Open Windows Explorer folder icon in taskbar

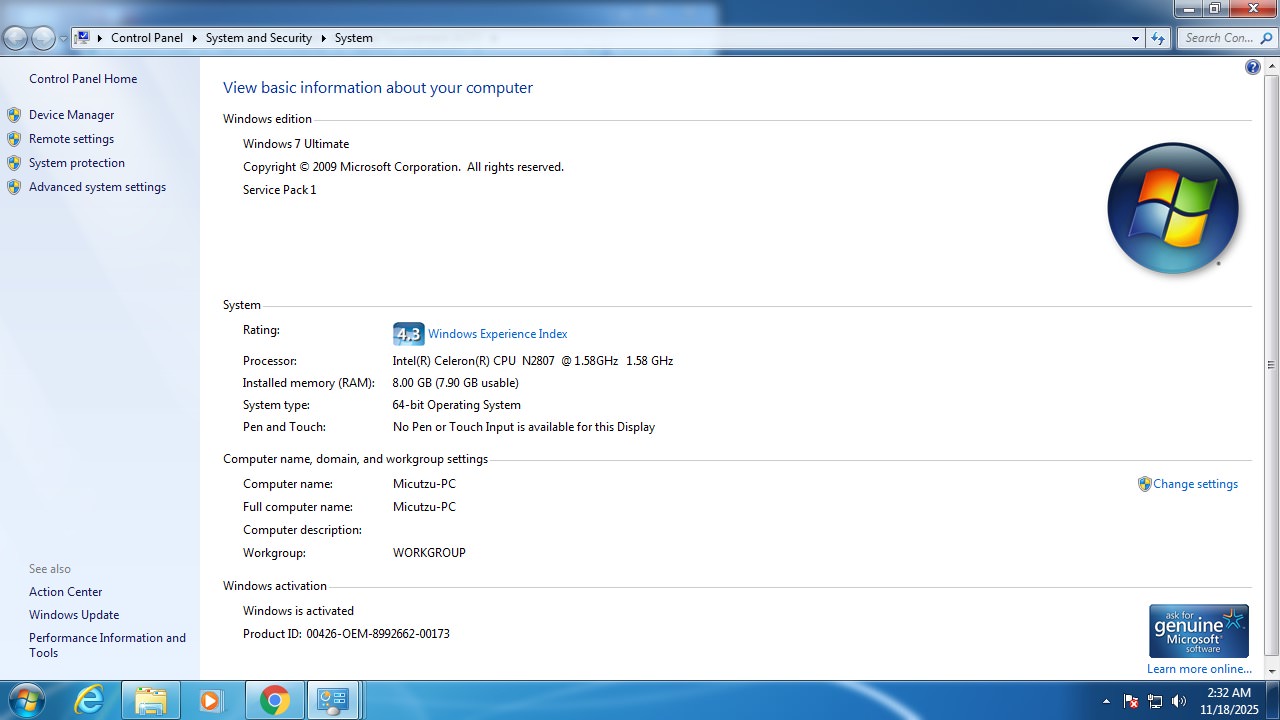[x=151, y=700]
